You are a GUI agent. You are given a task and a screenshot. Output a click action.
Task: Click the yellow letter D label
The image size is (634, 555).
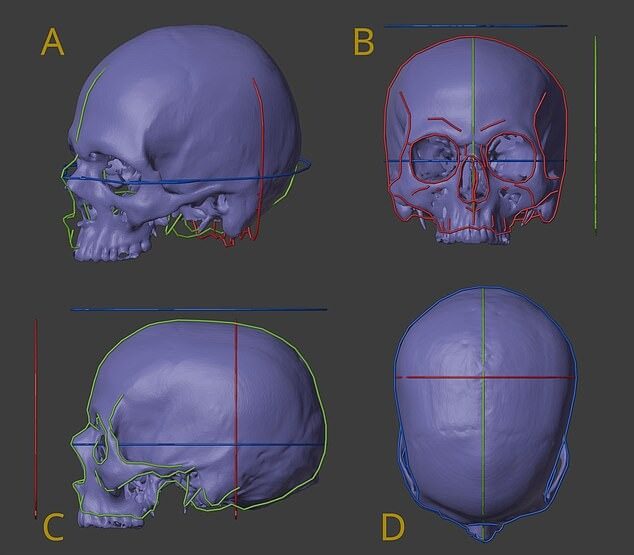(395, 524)
